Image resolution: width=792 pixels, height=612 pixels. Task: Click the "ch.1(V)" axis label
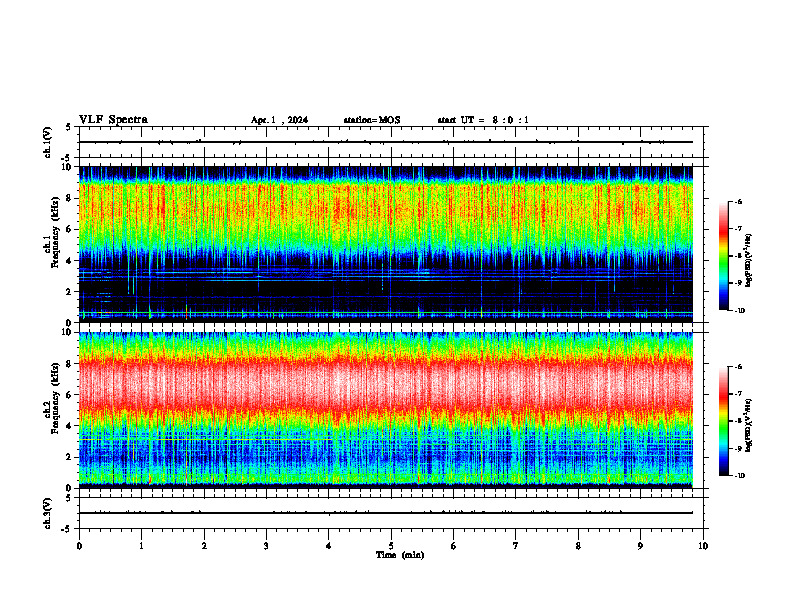click(47, 142)
